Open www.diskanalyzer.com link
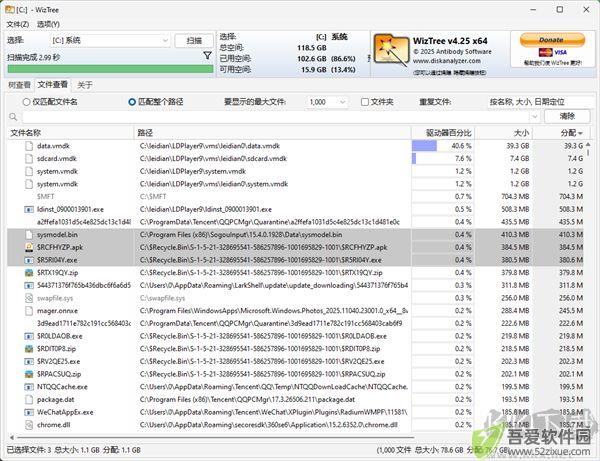The height and width of the screenshot is (461, 600). click(x=447, y=61)
